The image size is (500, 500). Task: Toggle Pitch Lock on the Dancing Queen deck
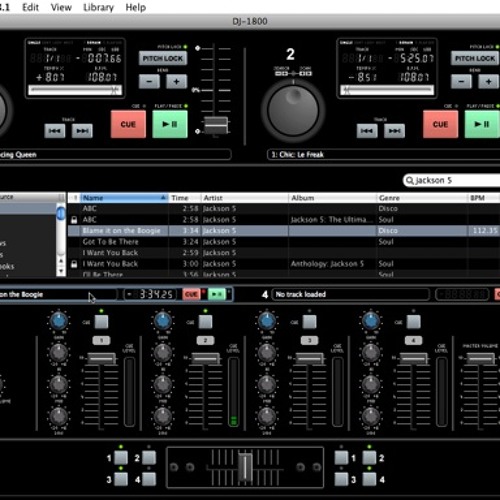163,59
